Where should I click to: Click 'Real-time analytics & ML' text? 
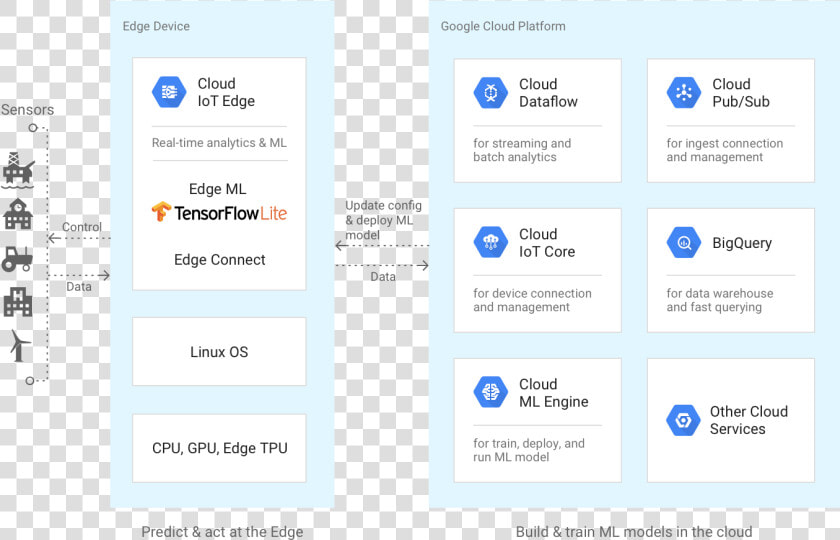(x=219, y=143)
